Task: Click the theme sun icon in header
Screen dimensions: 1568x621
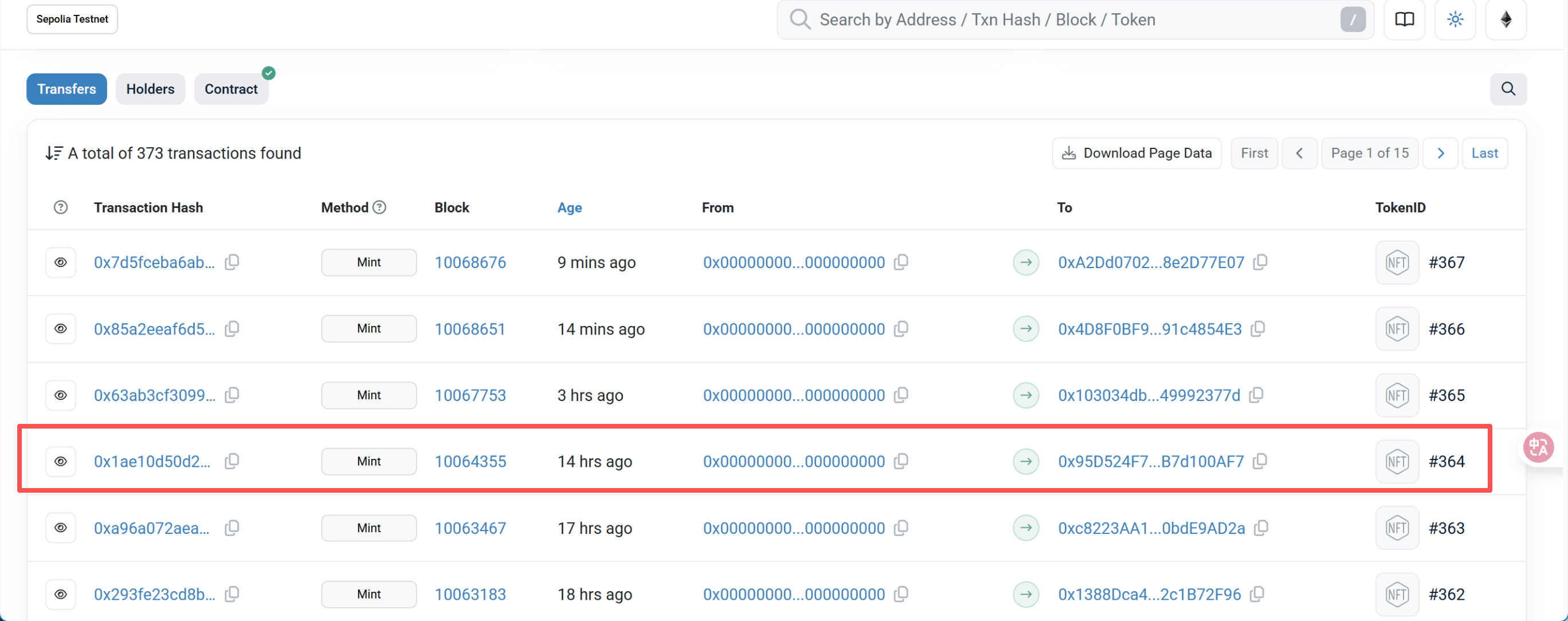Action: point(1455,19)
